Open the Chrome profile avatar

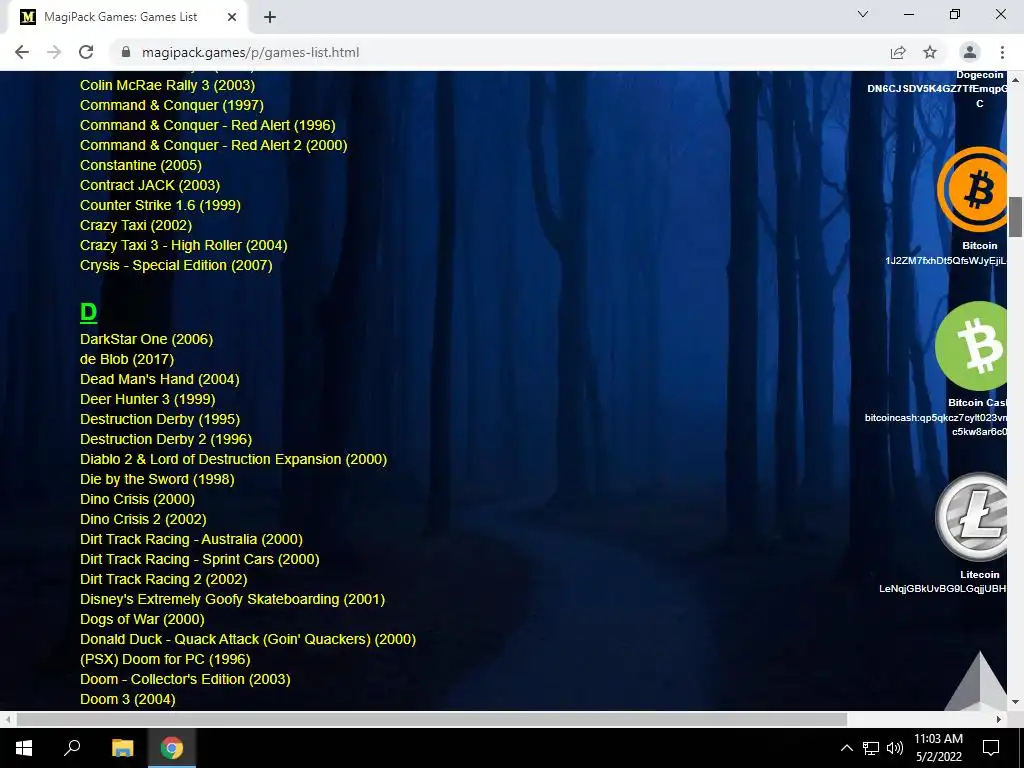(970, 52)
